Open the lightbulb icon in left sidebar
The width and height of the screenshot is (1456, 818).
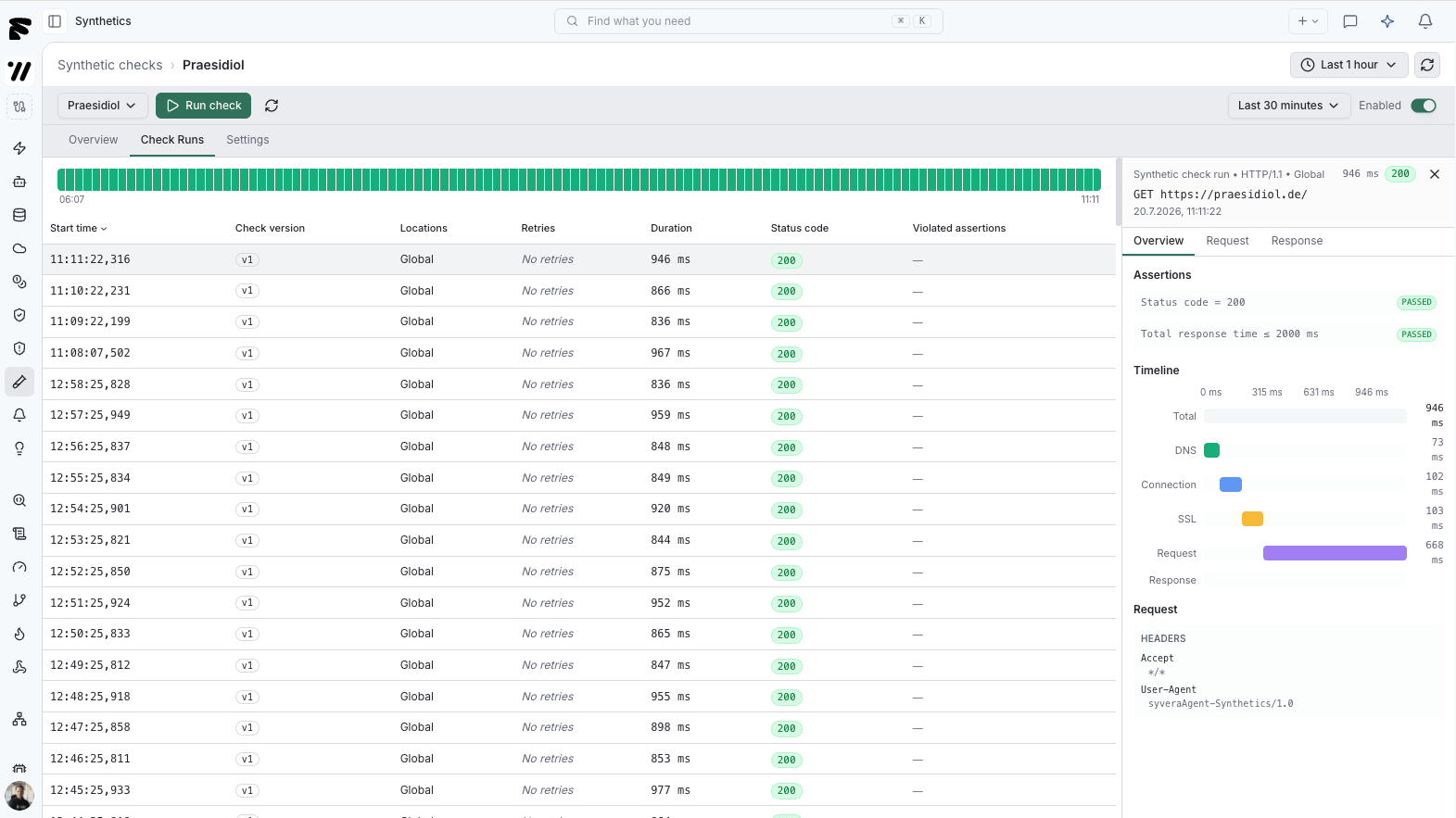click(x=19, y=448)
